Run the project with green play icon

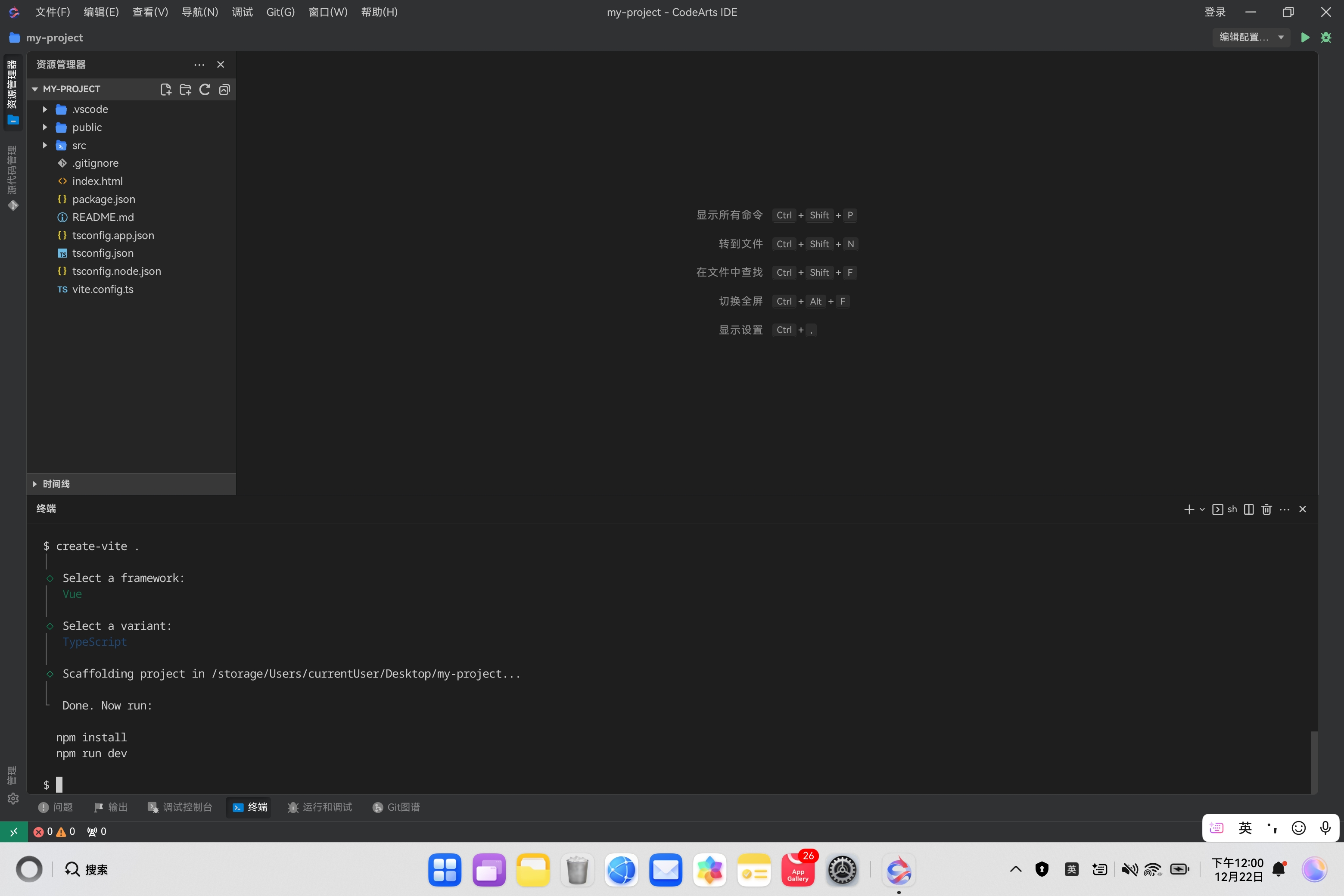[1305, 37]
